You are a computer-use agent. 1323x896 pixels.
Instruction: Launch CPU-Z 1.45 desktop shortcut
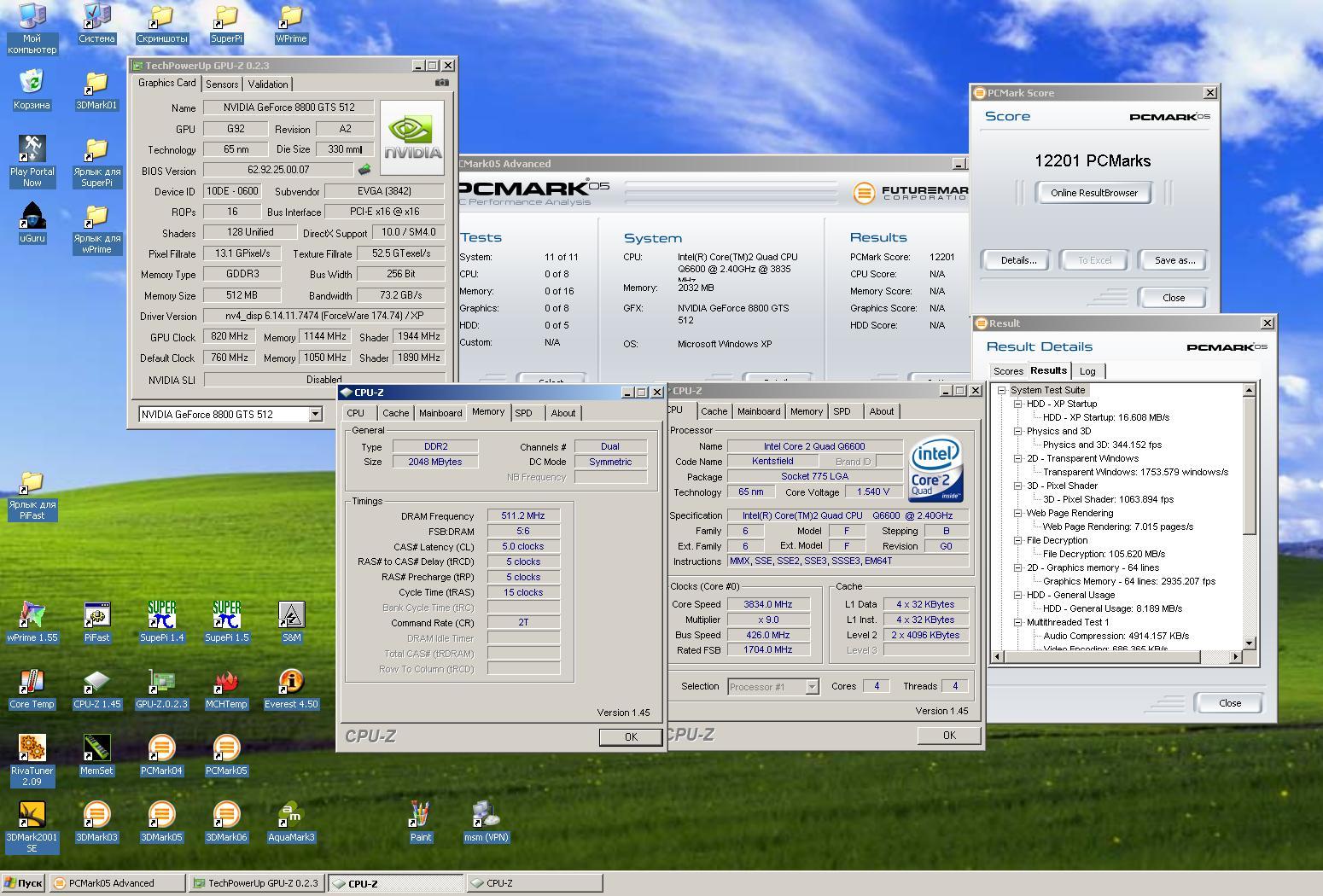[96, 689]
